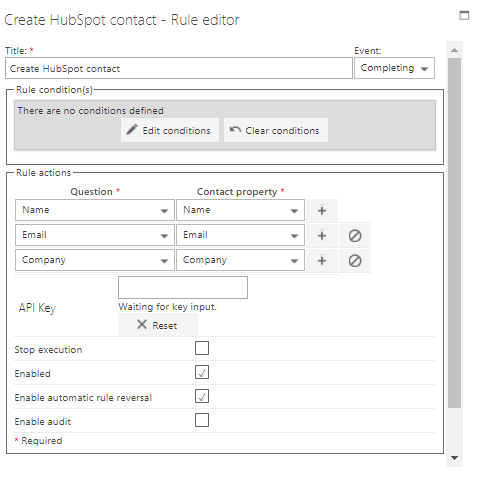Image resolution: width=477 pixels, height=484 pixels.
Task: Click the 'Stop execution' label
Action: [48, 350]
